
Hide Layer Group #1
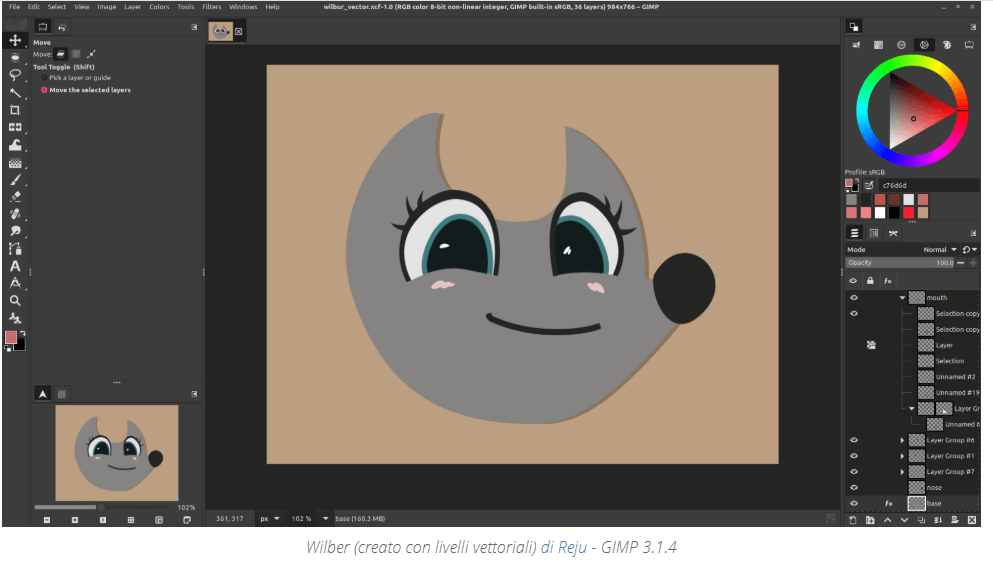tap(854, 456)
